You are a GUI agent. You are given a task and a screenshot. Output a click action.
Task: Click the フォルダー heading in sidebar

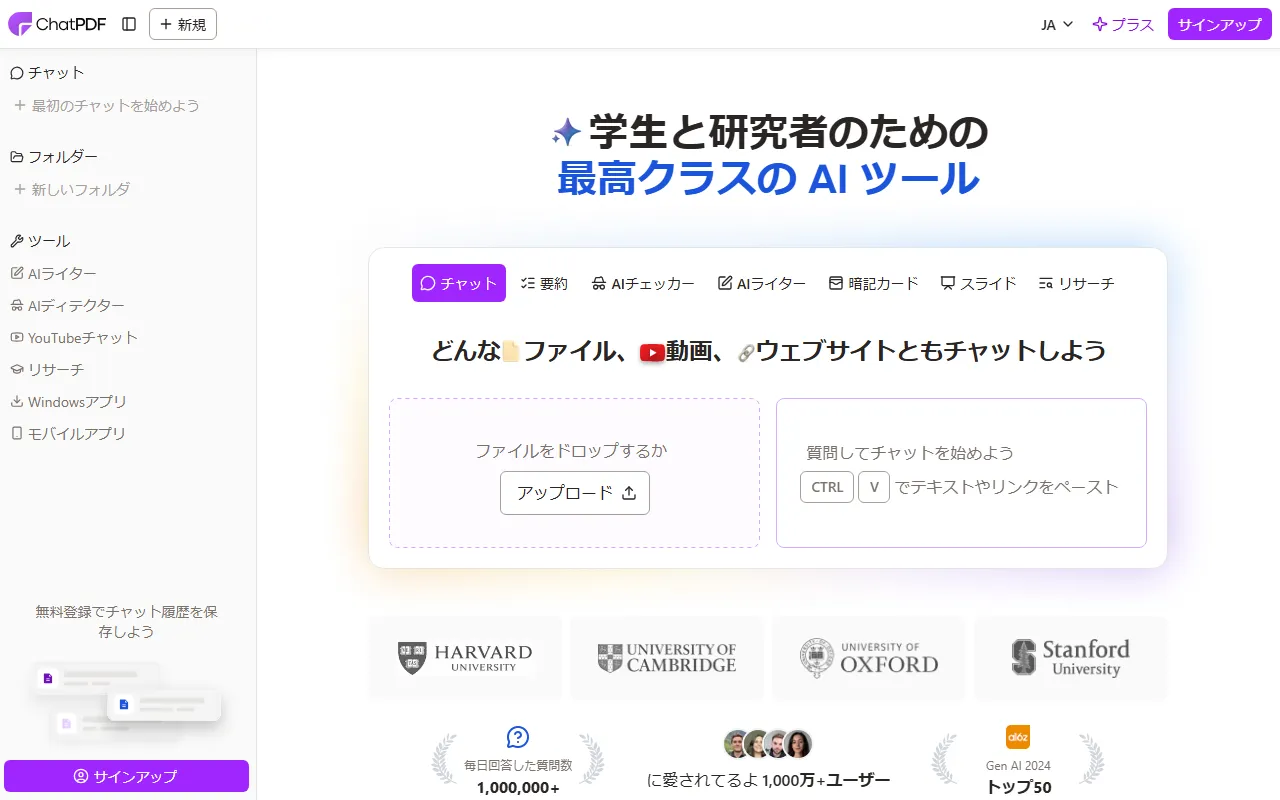click(x=54, y=156)
